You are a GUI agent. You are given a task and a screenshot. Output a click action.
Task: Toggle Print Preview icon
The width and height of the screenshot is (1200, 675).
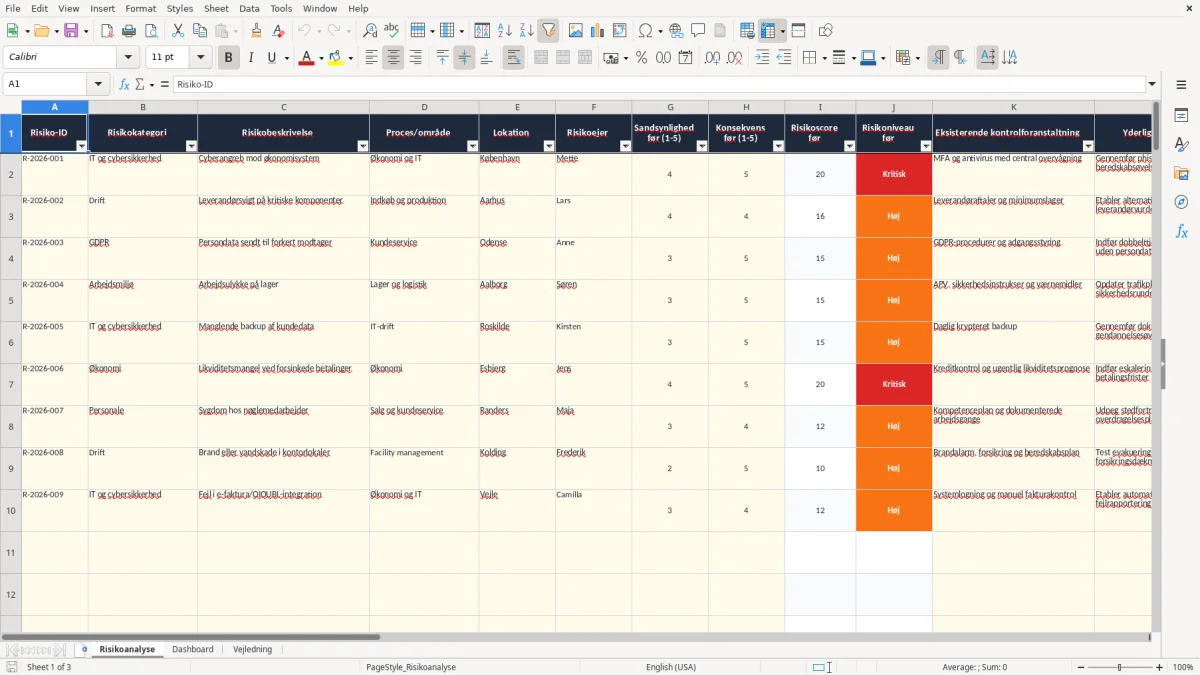point(151,31)
